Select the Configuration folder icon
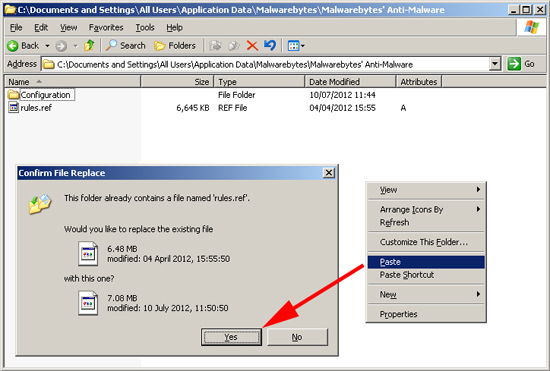550x371 pixels. click(13, 94)
